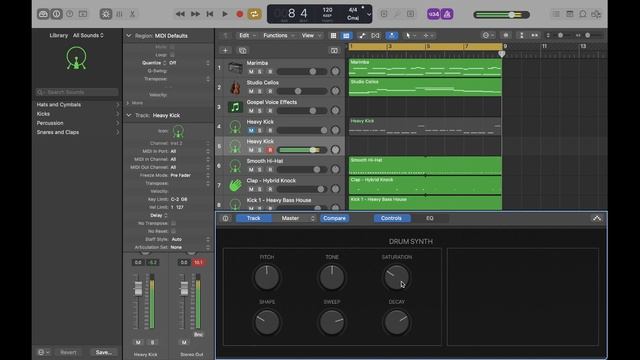This screenshot has height=360, width=640.
Task: Toggle Show Flex in the tracks menu bar
Action: 375,36
